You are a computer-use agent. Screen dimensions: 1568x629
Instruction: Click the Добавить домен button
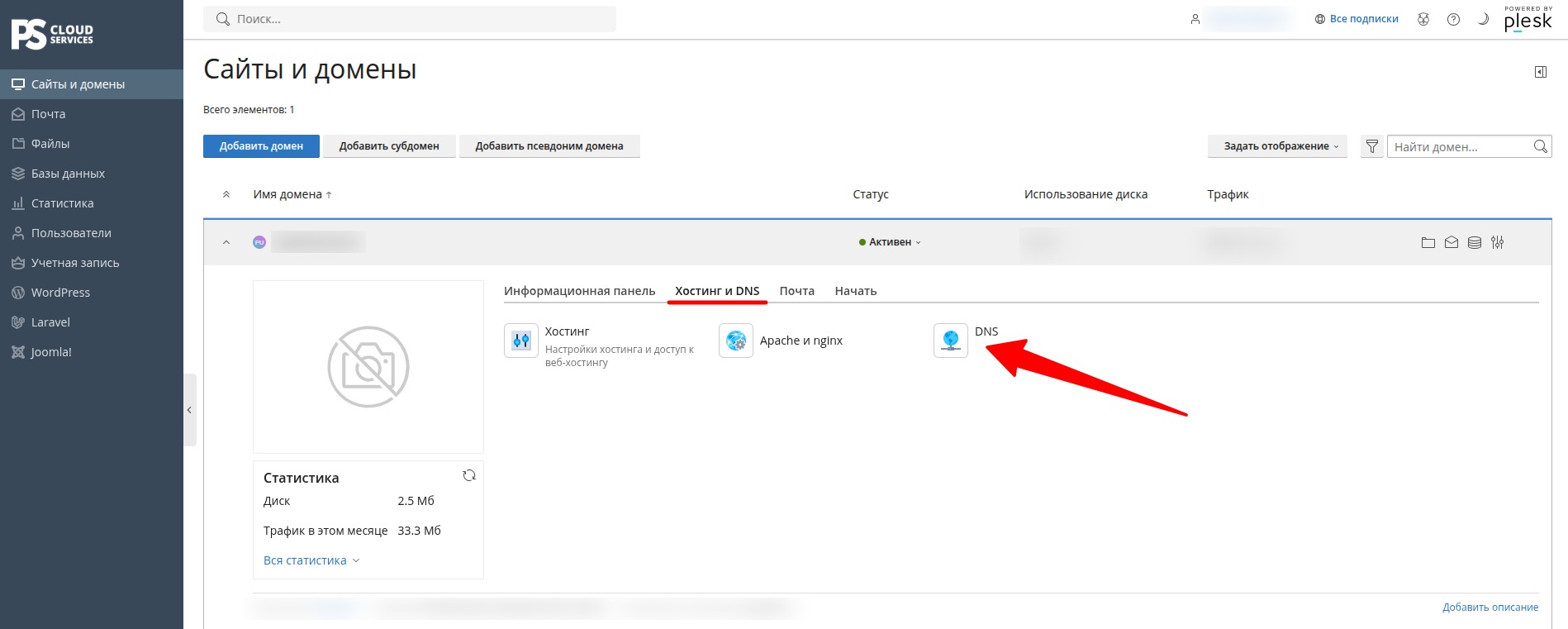point(261,146)
